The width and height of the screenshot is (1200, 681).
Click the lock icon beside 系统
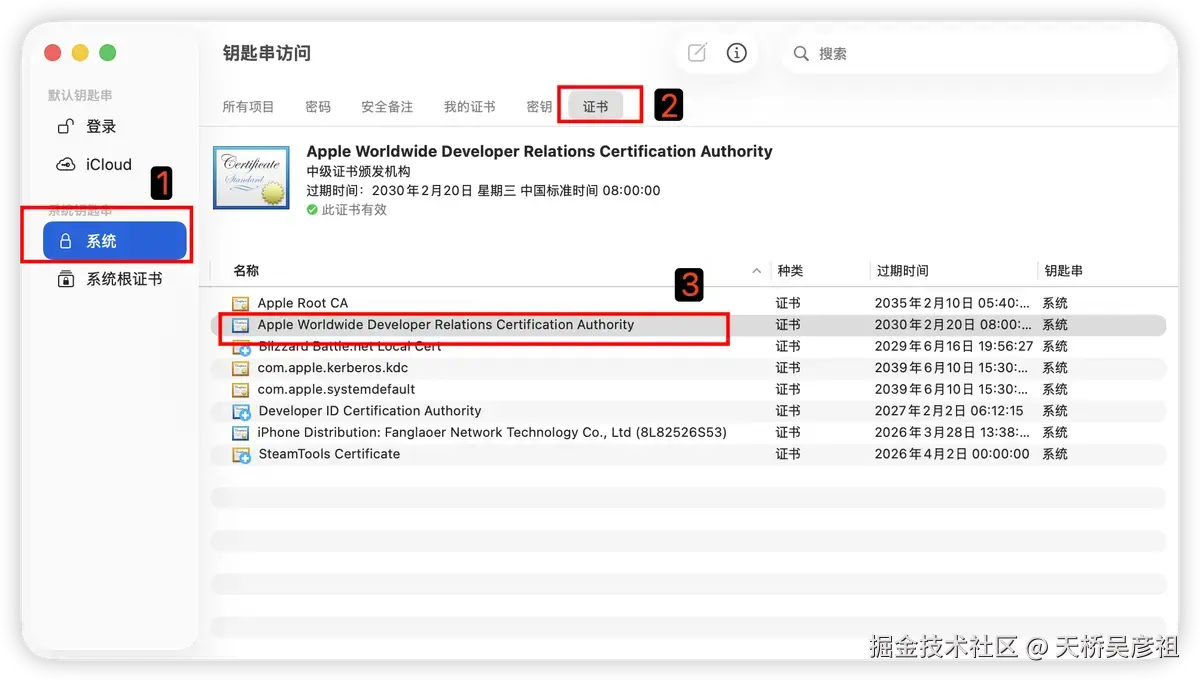point(66,241)
